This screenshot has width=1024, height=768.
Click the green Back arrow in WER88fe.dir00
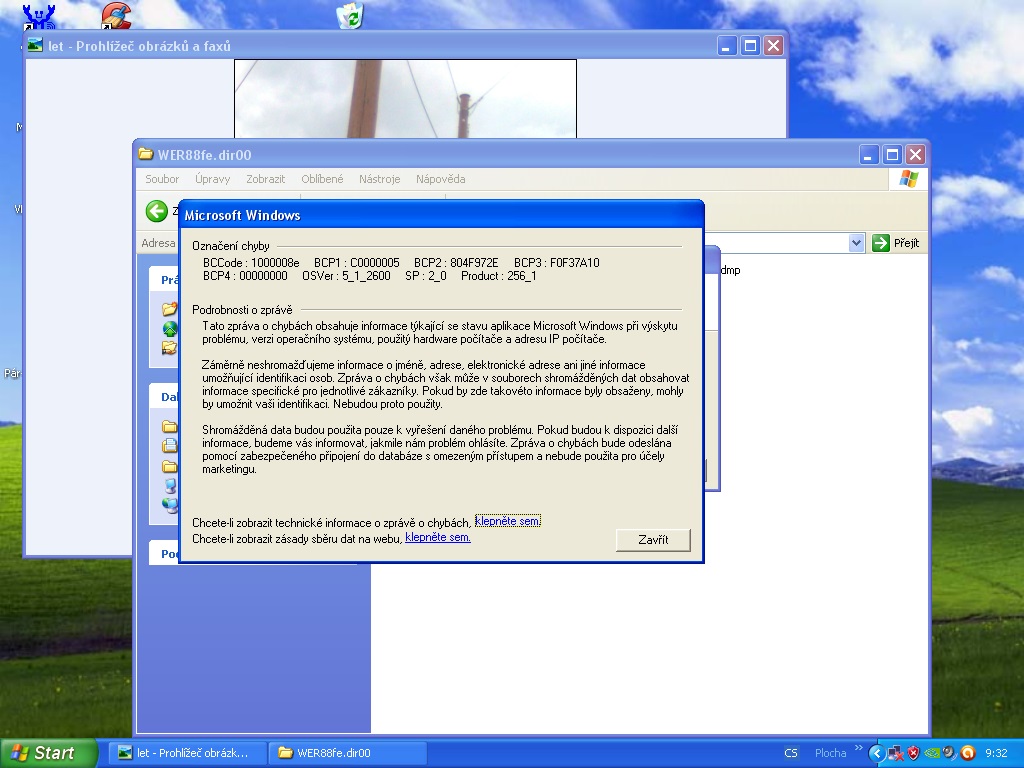157,211
